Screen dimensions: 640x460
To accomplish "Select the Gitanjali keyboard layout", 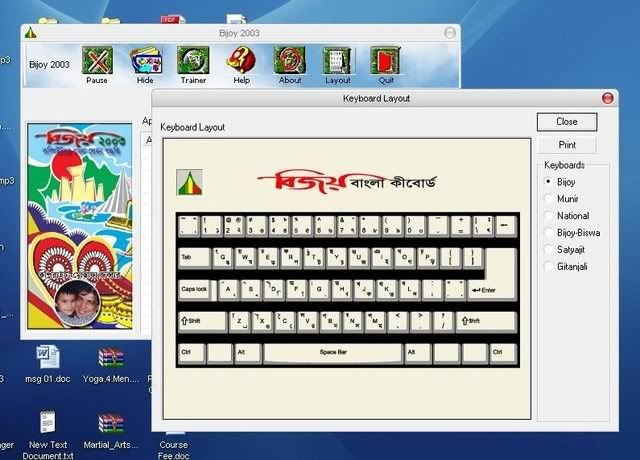I will [549, 267].
